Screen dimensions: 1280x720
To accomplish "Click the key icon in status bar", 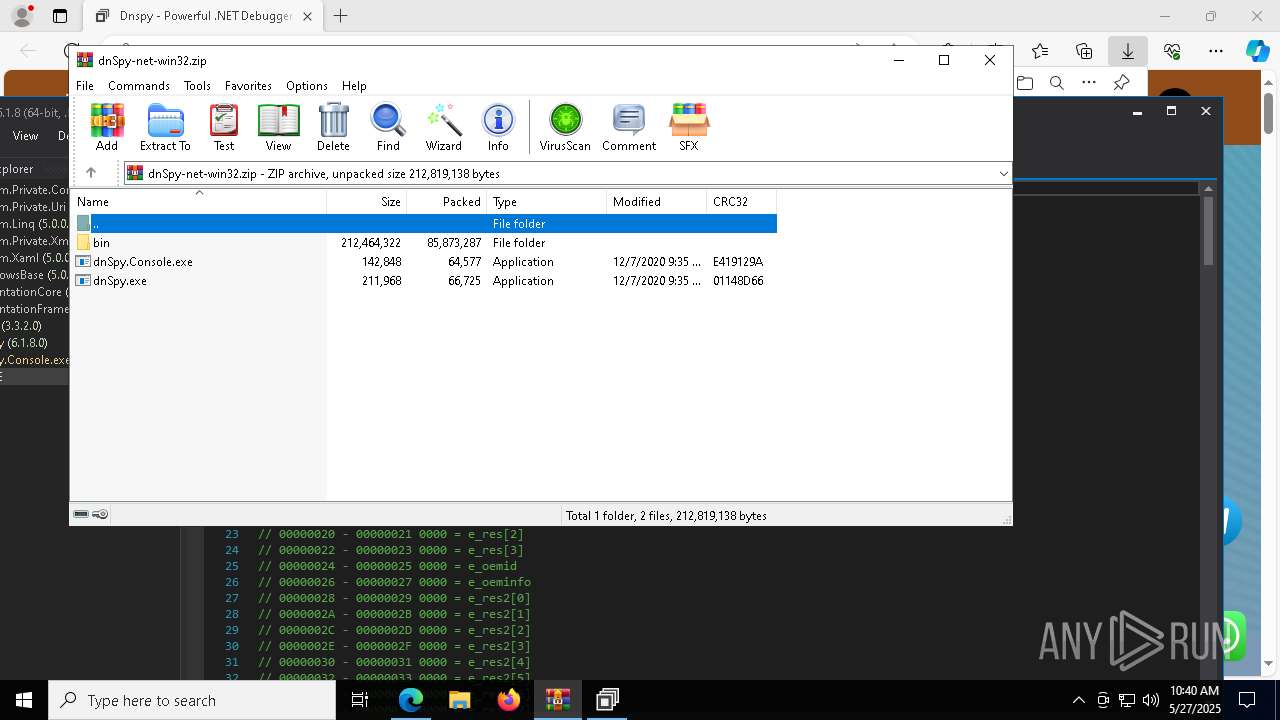I will (x=100, y=515).
